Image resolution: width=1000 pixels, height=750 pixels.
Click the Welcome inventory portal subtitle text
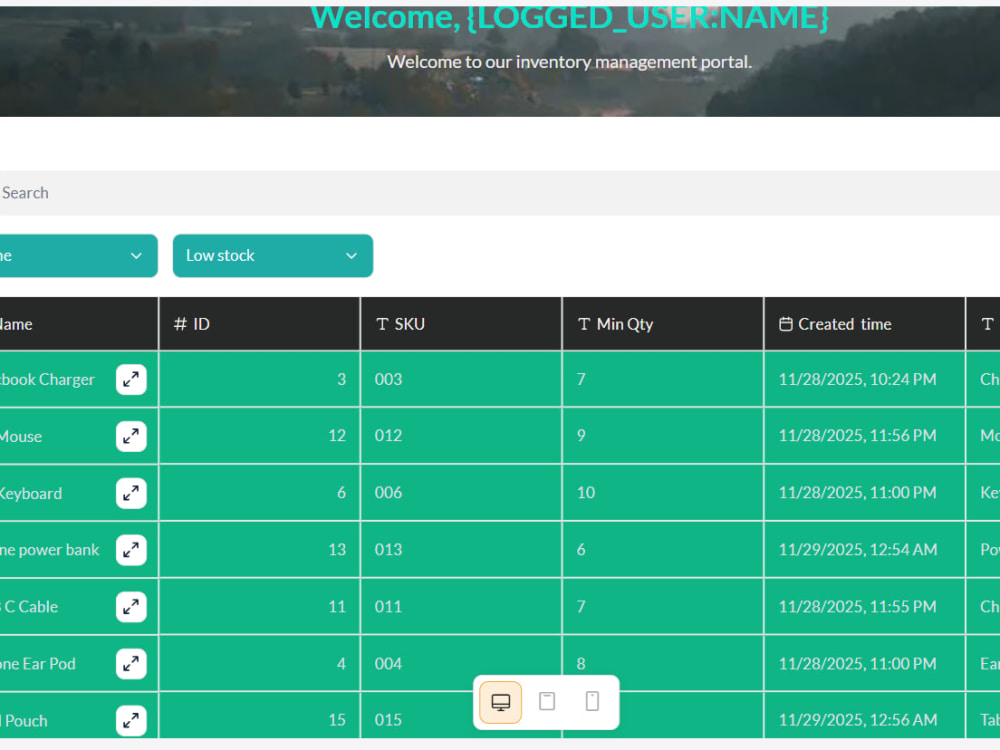(570, 62)
